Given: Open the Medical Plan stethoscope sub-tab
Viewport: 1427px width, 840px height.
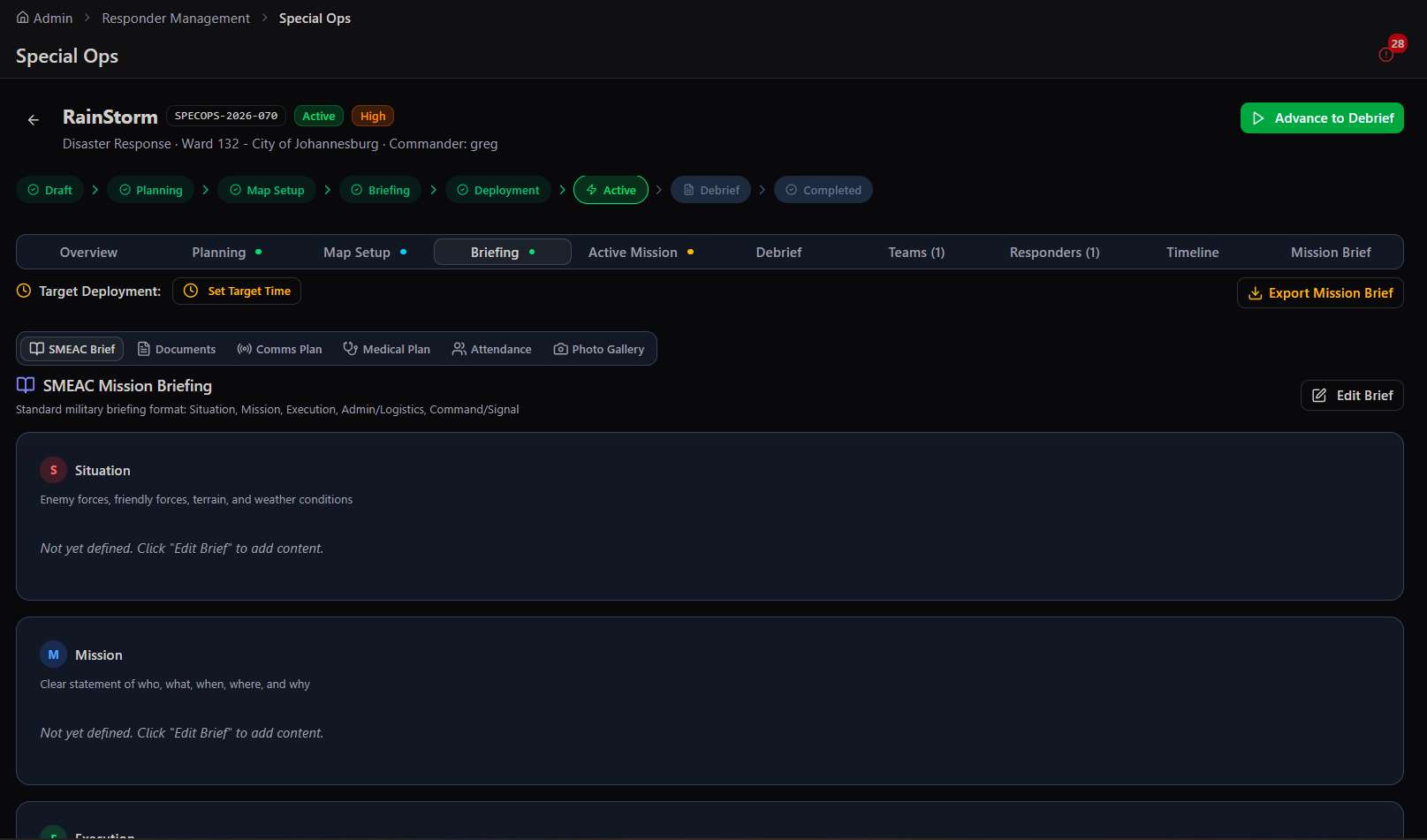Looking at the screenshot, I should pos(387,349).
